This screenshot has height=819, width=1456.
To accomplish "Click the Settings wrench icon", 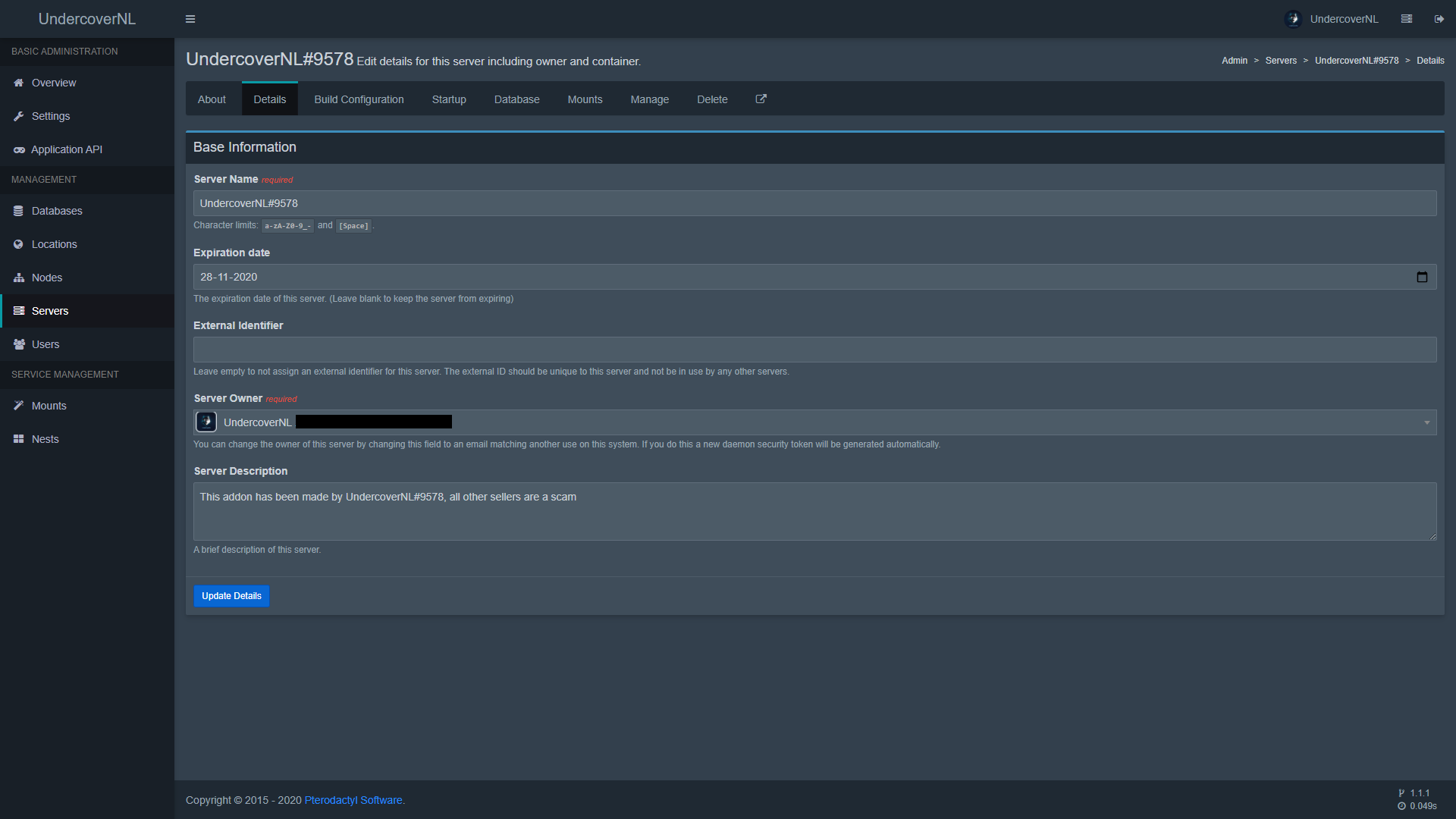I will [x=18, y=116].
